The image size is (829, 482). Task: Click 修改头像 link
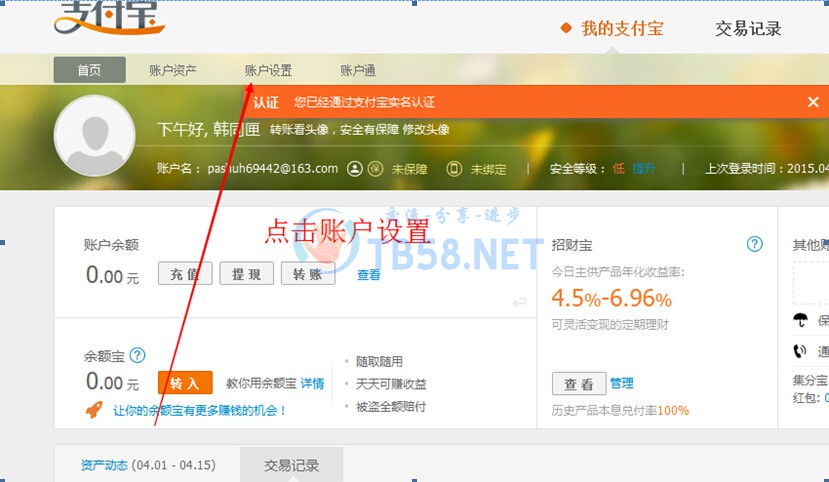[x=426, y=129]
